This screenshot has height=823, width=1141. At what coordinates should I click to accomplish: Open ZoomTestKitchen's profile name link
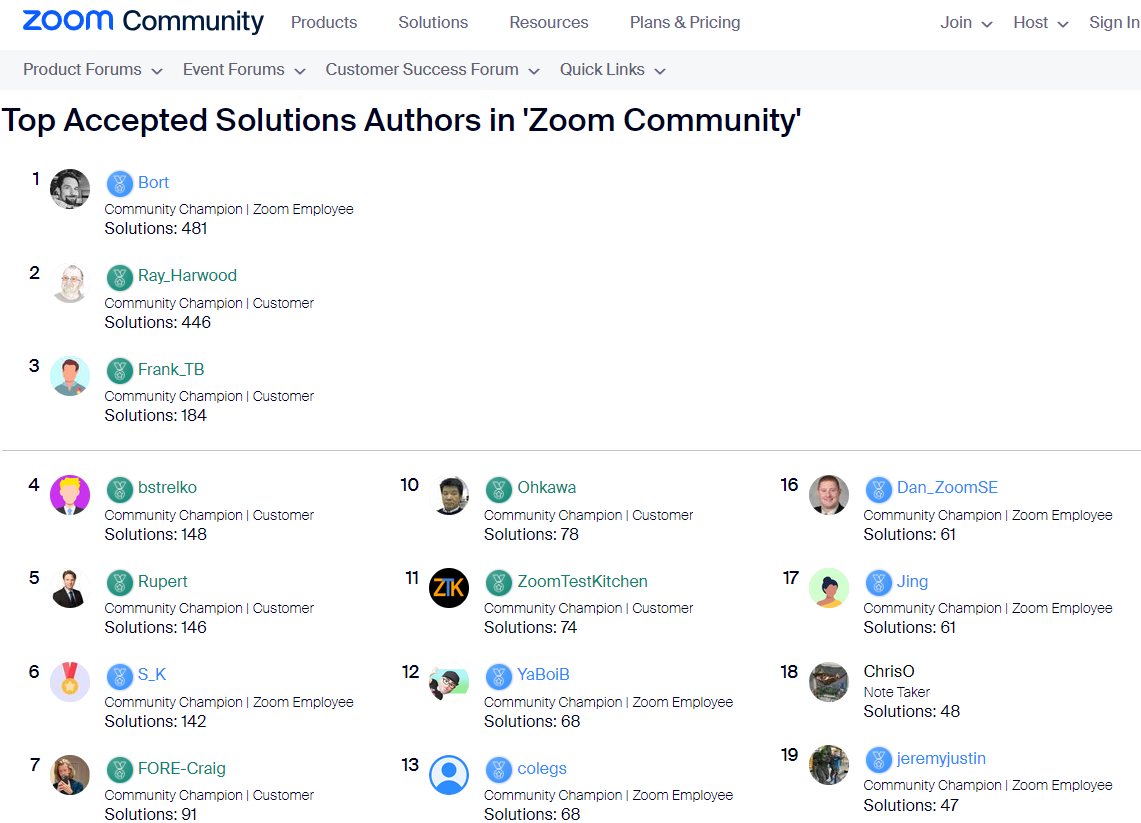pos(582,581)
